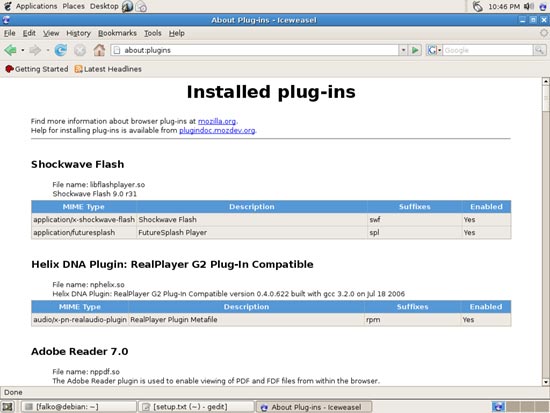
Task: Click the nphelix.so file name line
Action: (x=88, y=285)
